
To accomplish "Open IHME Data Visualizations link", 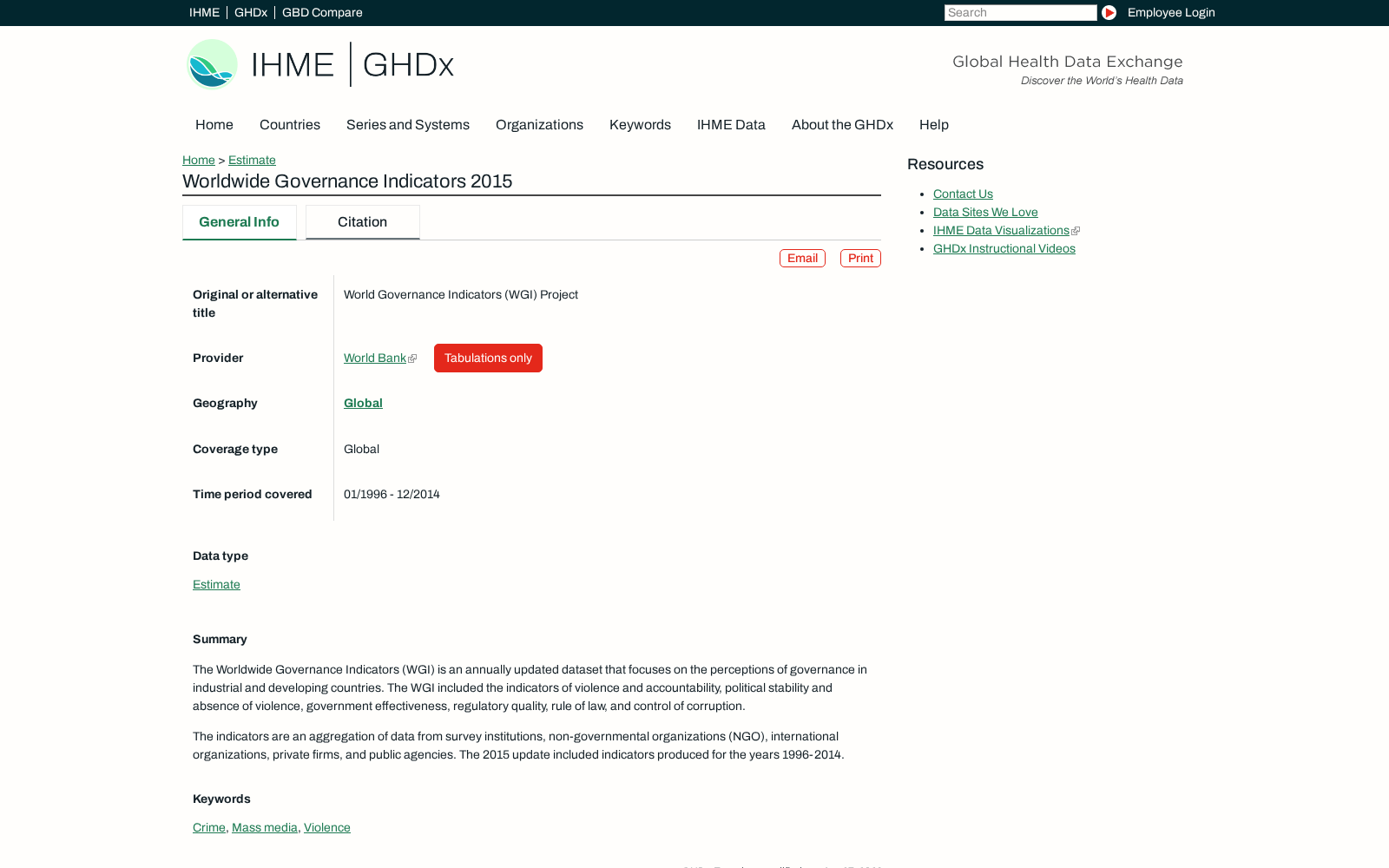I will [1001, 231].
